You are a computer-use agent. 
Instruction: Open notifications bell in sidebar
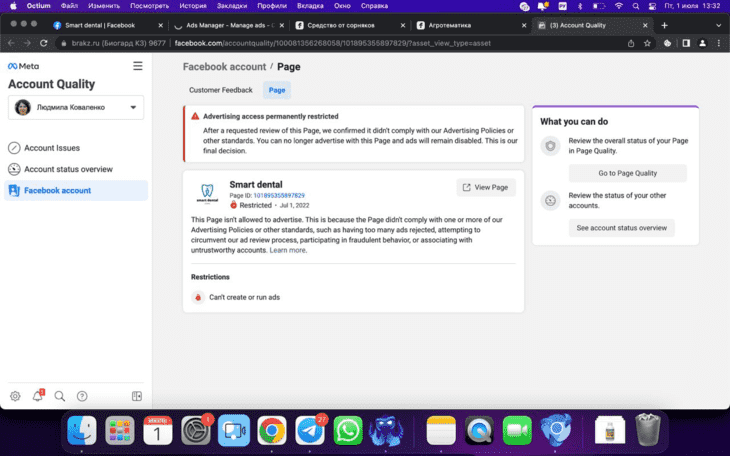[x=38, y=396]
